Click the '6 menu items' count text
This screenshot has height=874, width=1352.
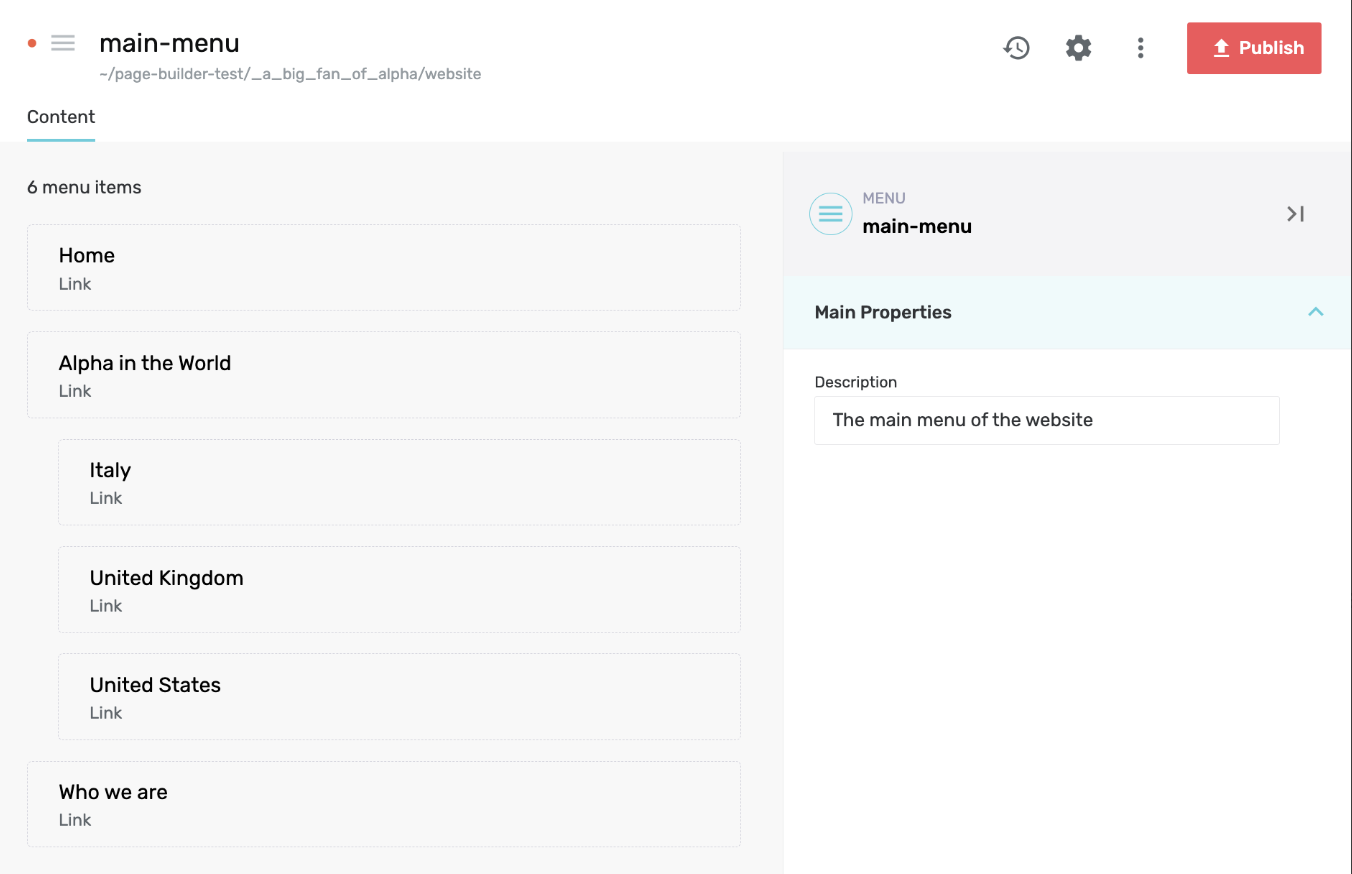point(84,187)
